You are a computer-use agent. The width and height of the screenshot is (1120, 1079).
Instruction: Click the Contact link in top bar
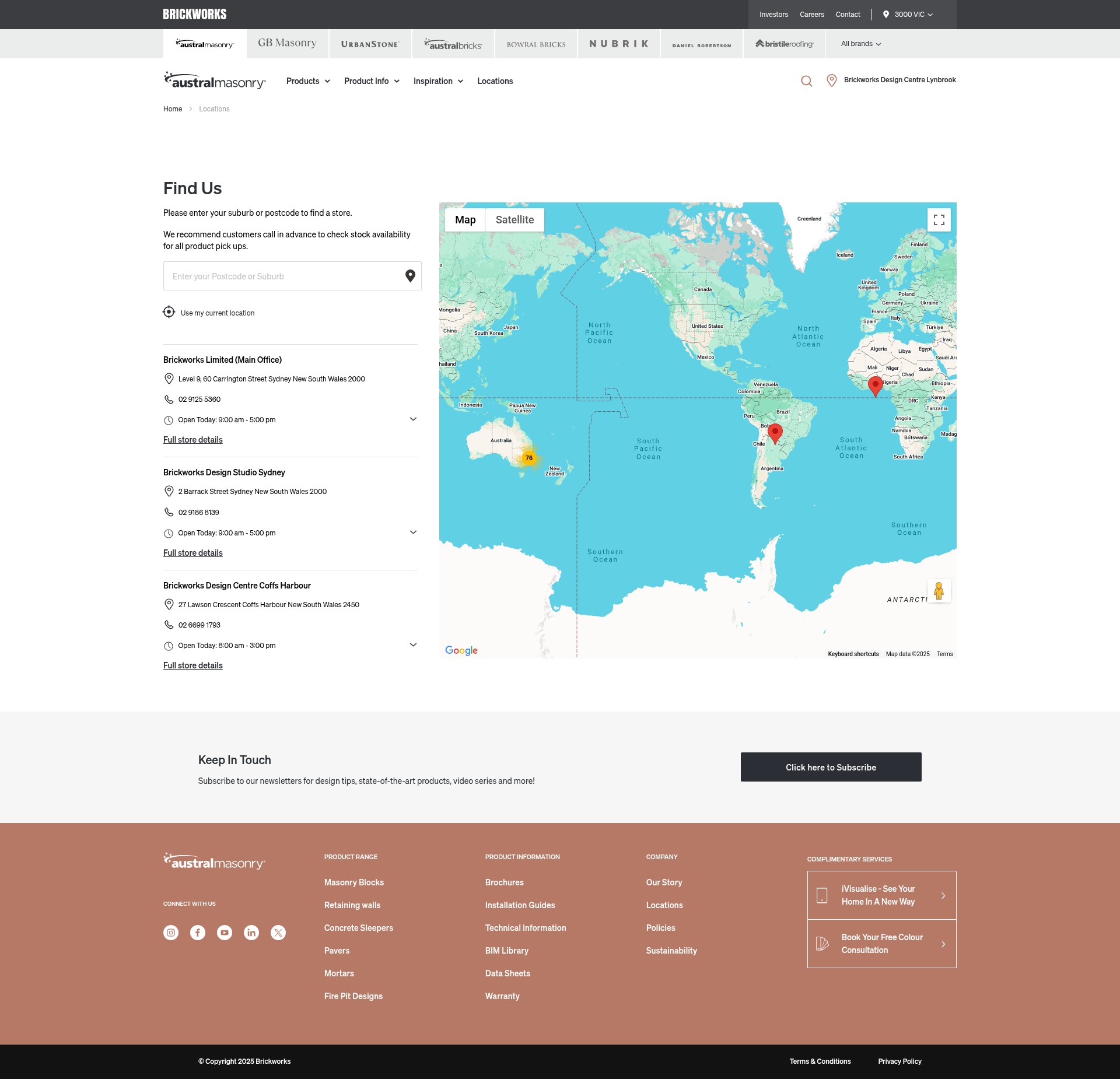tap(848, 15)
